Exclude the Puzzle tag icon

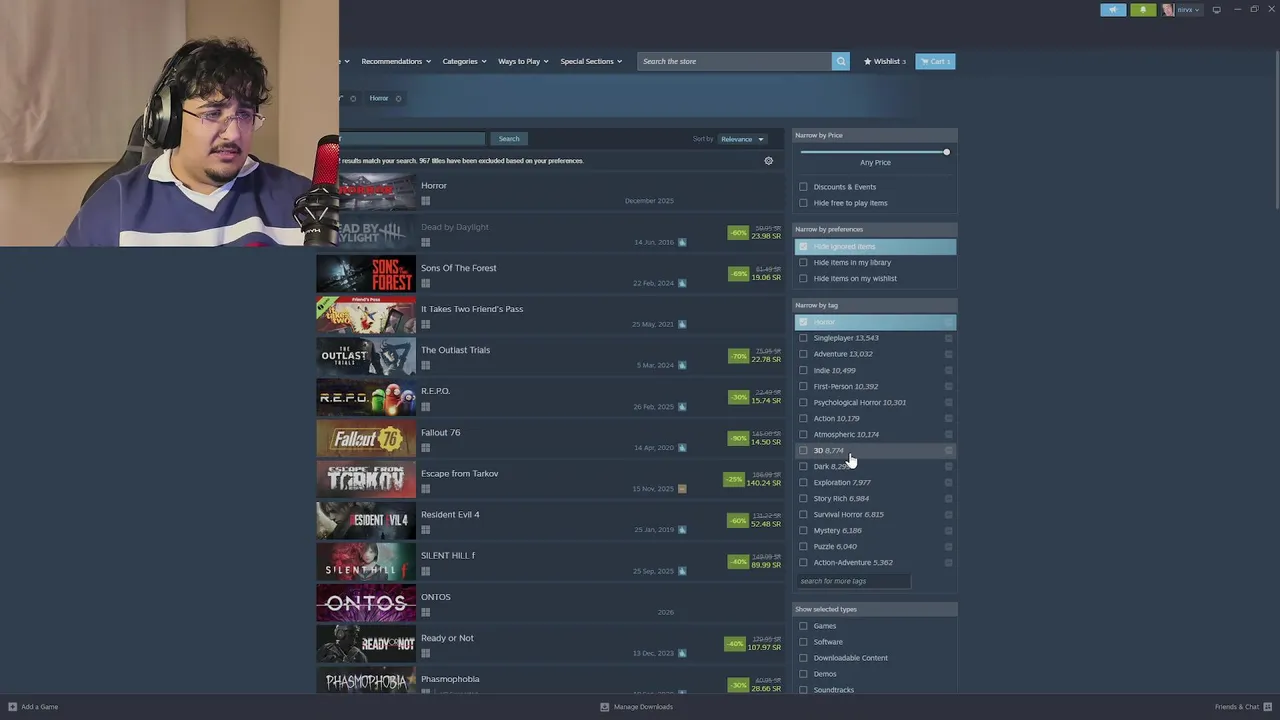(x=948, y=546)
